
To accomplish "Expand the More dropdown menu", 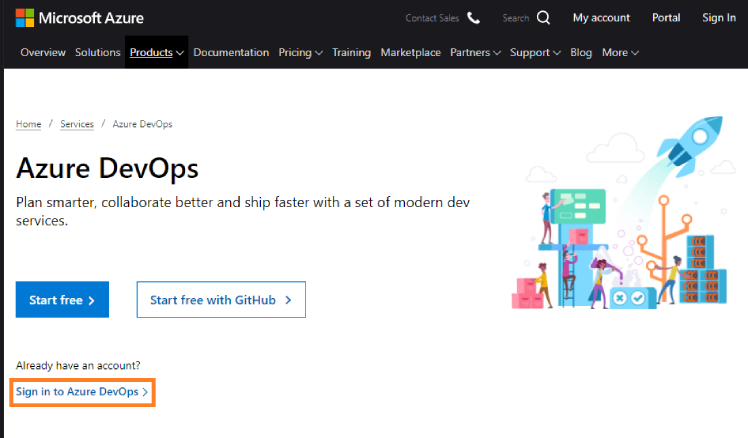I will (x=620, y=52).
